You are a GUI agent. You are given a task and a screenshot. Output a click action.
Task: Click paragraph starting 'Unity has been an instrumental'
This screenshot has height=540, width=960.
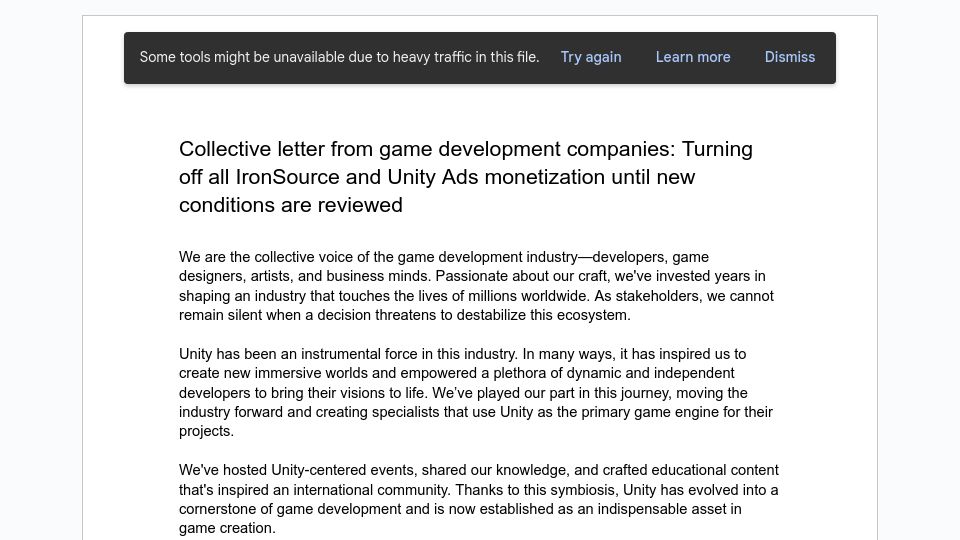(x=476, y=392)
